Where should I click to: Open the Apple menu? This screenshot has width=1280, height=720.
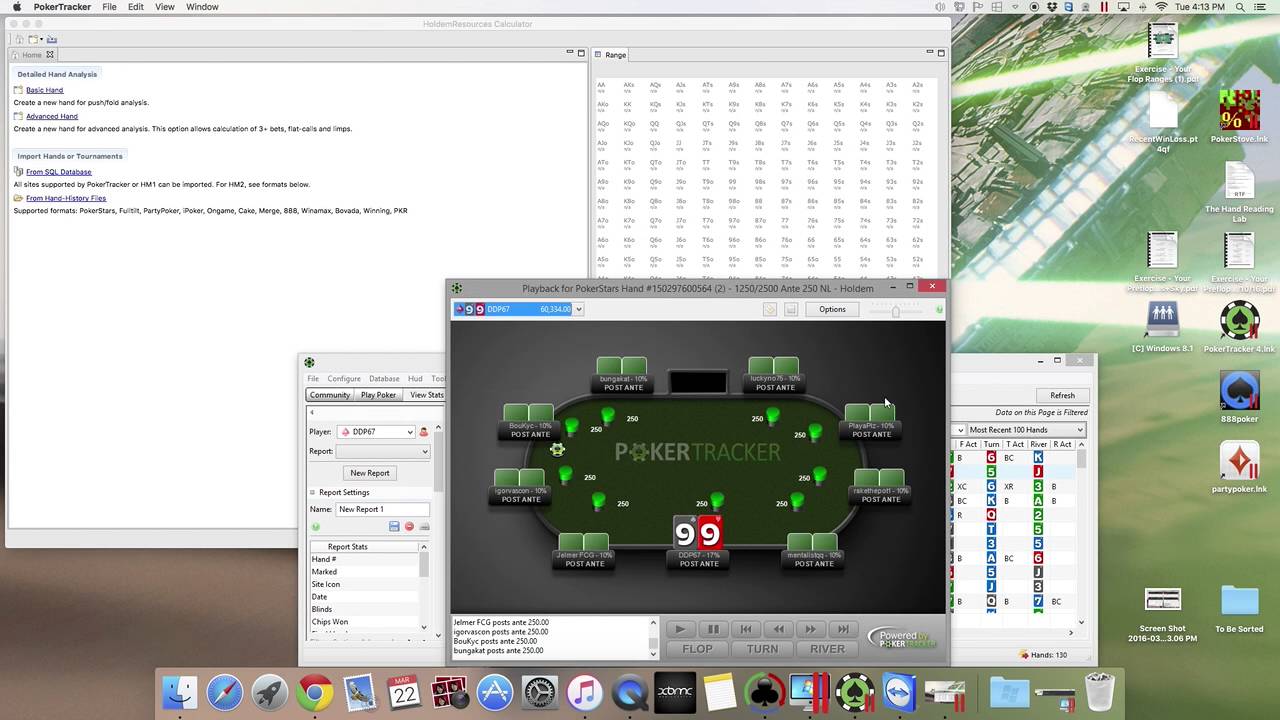(17, 7)
